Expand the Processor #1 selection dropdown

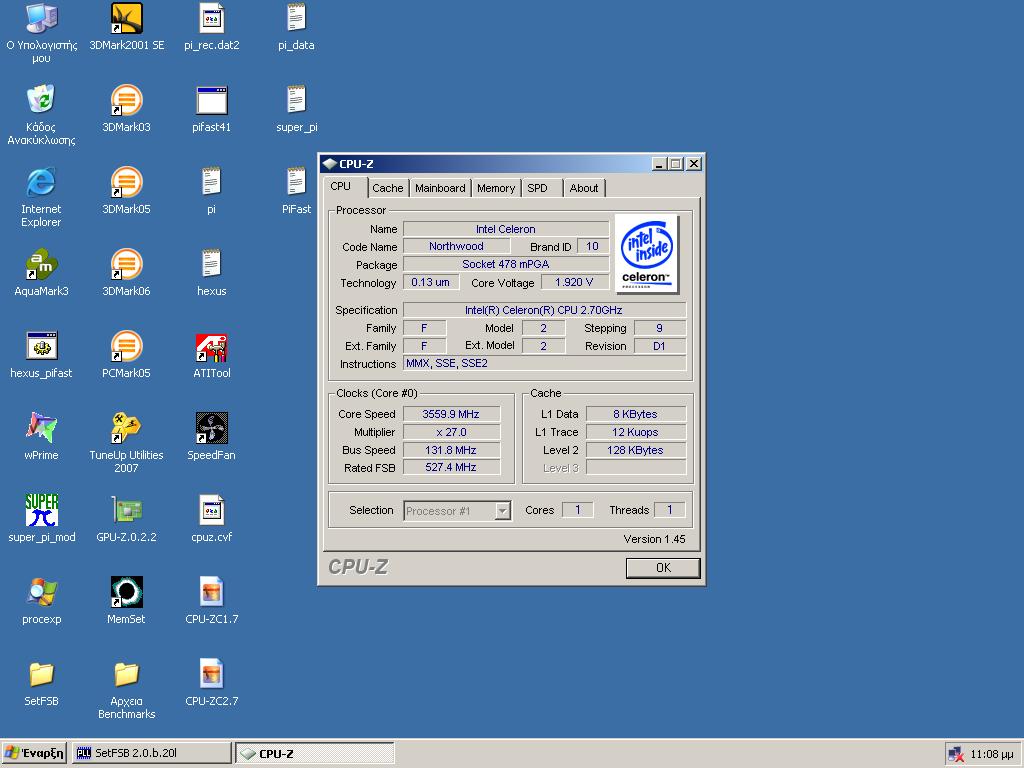[x=502, y=511]
